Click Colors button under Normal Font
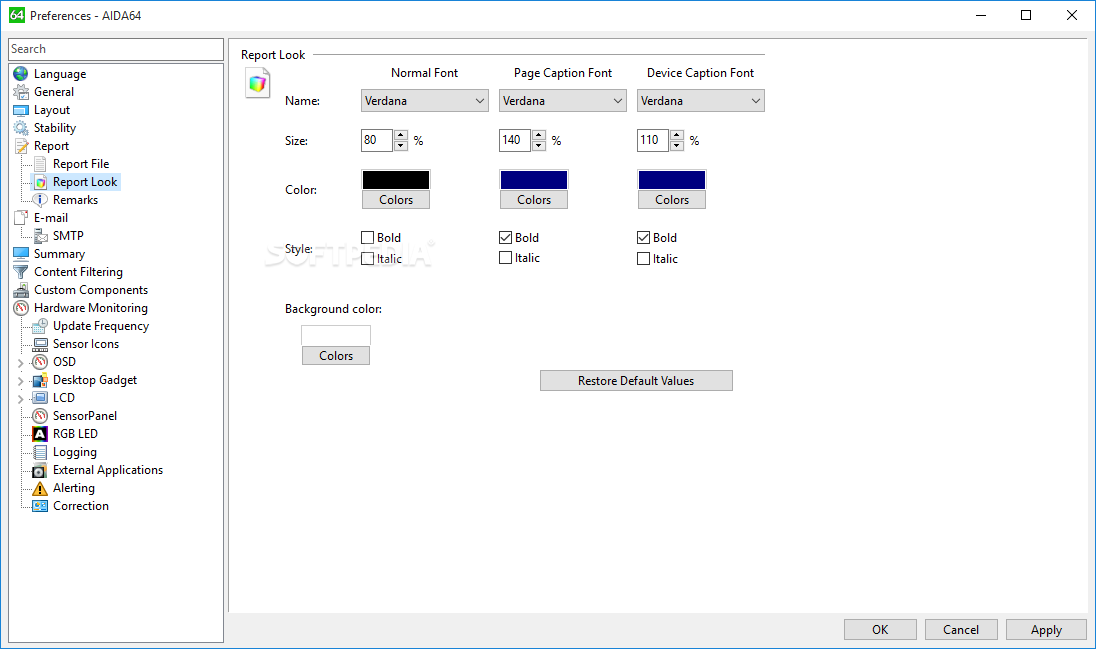 click(x=396, y=199)
